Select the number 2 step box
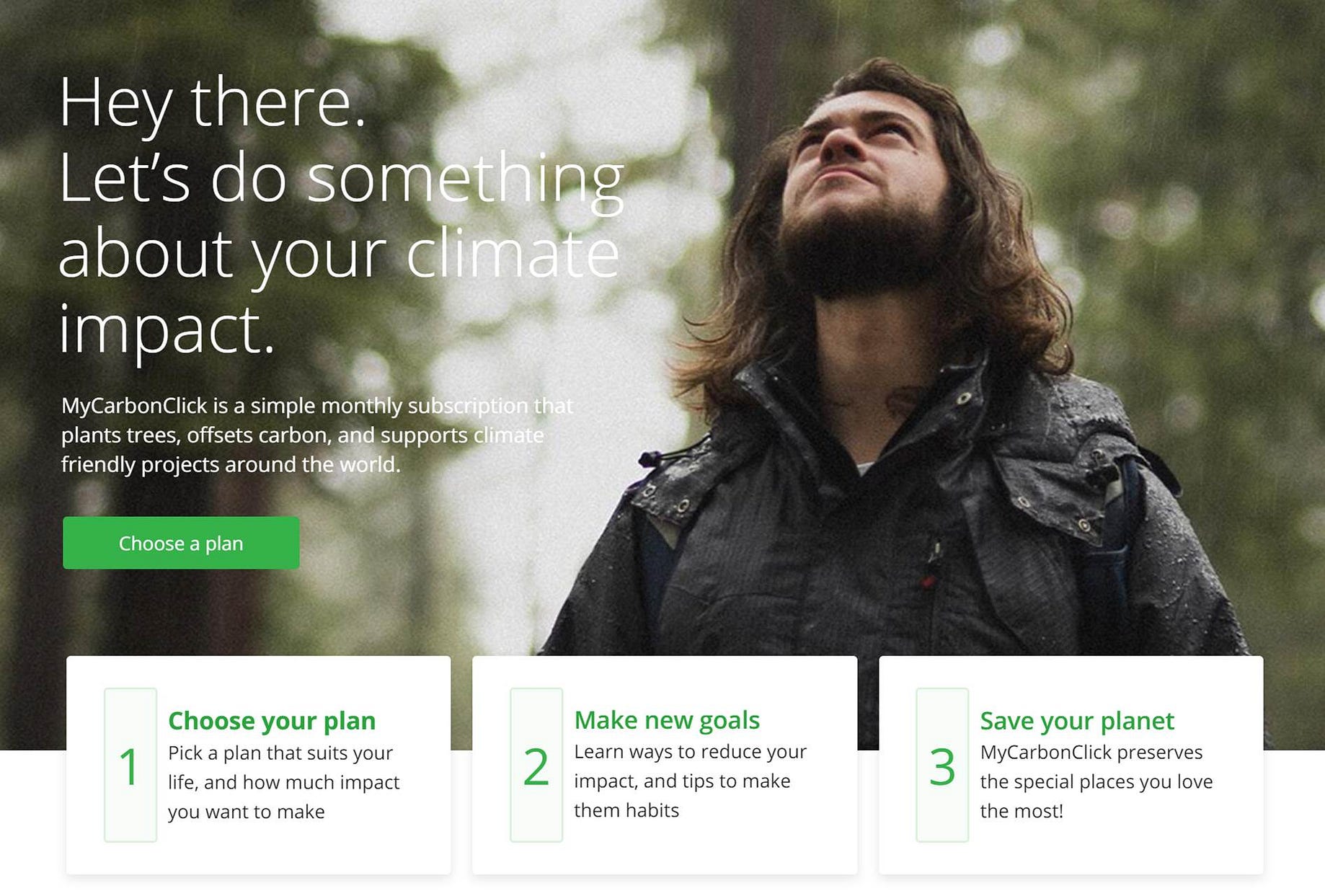This screenshot has width=1325, height=896. coord(536,765)
